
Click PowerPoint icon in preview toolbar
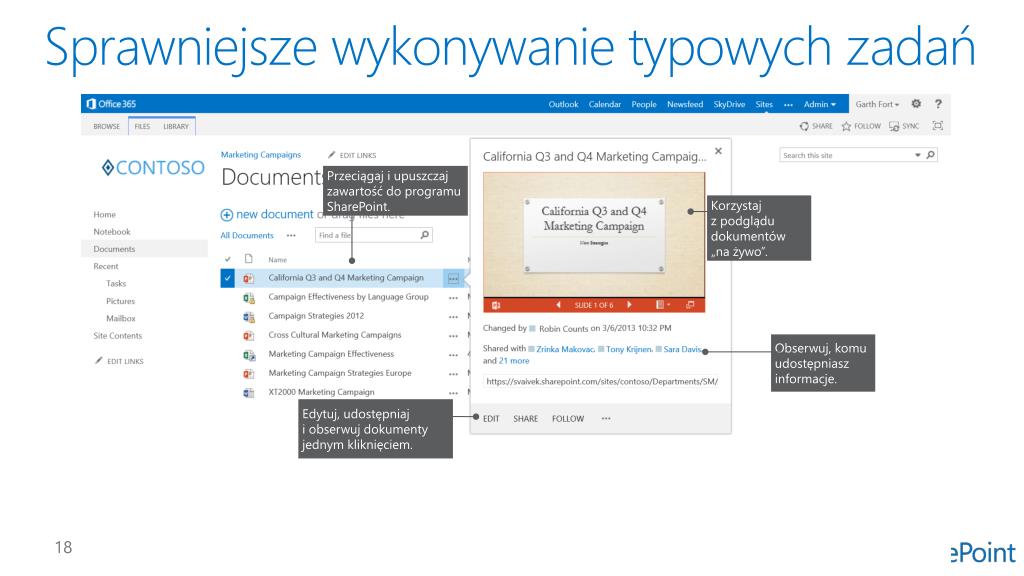[496, 305]
